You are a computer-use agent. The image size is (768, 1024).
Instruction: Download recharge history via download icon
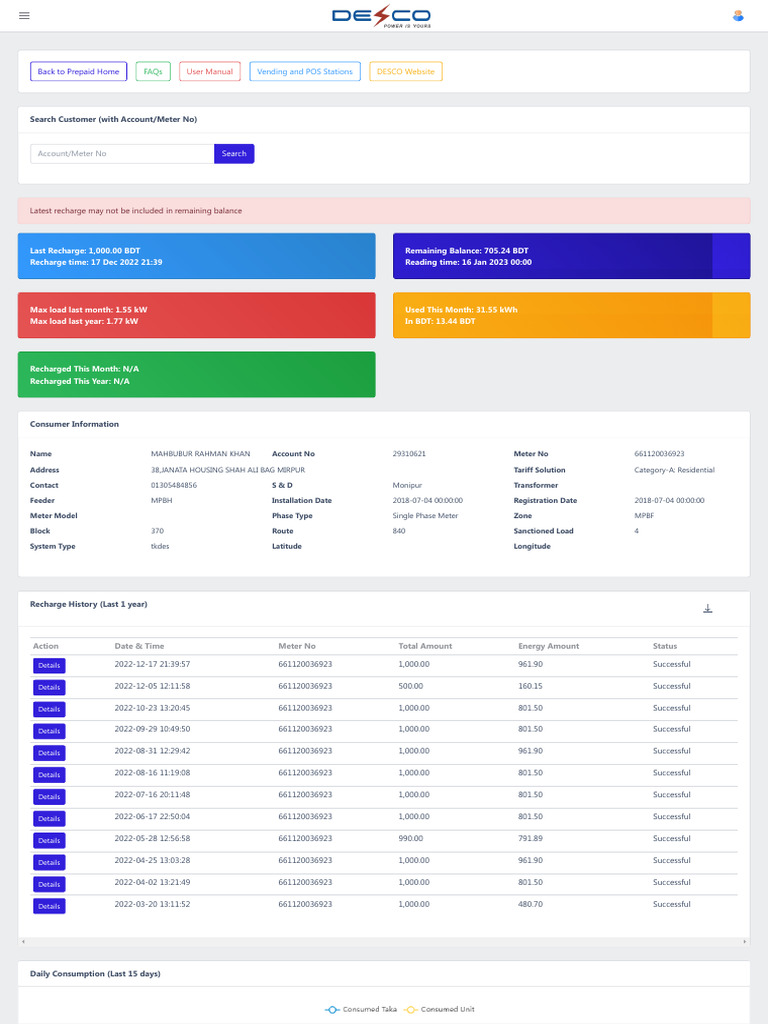point(707,609)
